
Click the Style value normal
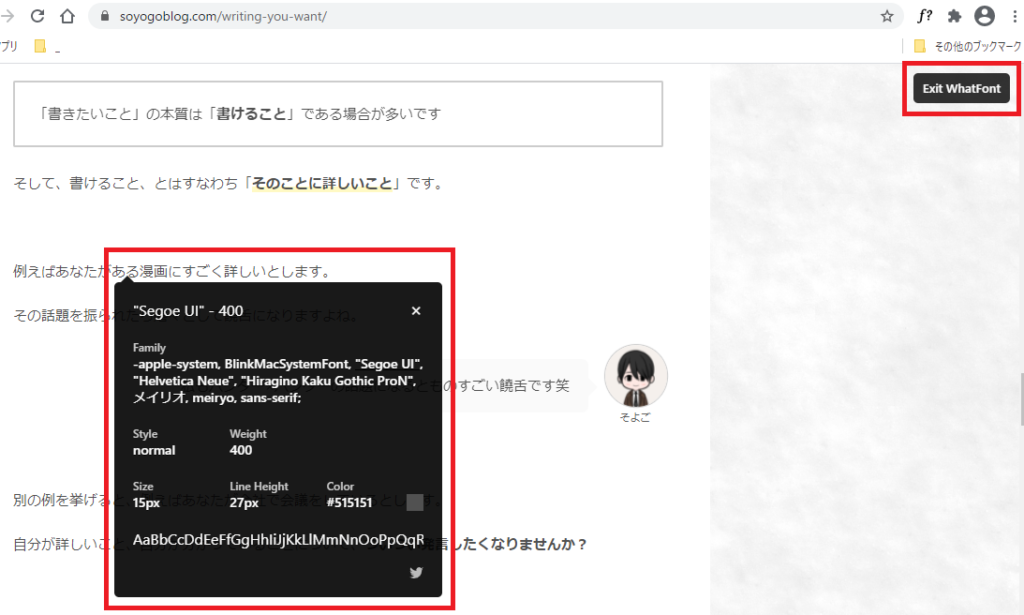tap(154, 450)
